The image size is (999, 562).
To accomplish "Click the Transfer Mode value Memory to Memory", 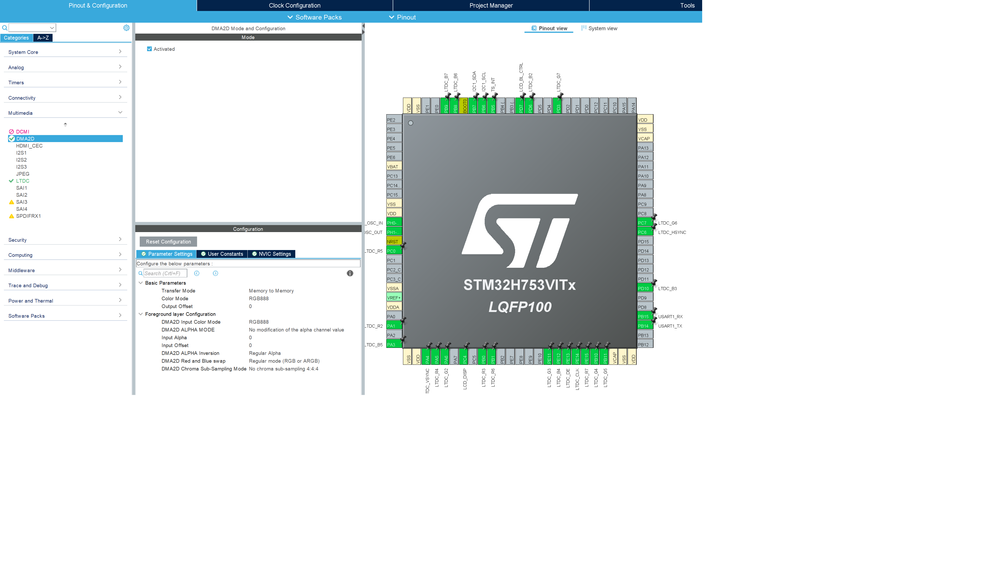I will coord(271,291).
